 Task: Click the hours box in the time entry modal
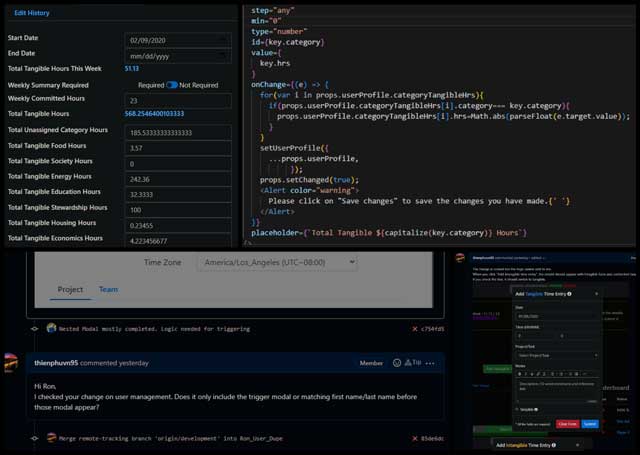pyautogui.click(x=535, y=336)
